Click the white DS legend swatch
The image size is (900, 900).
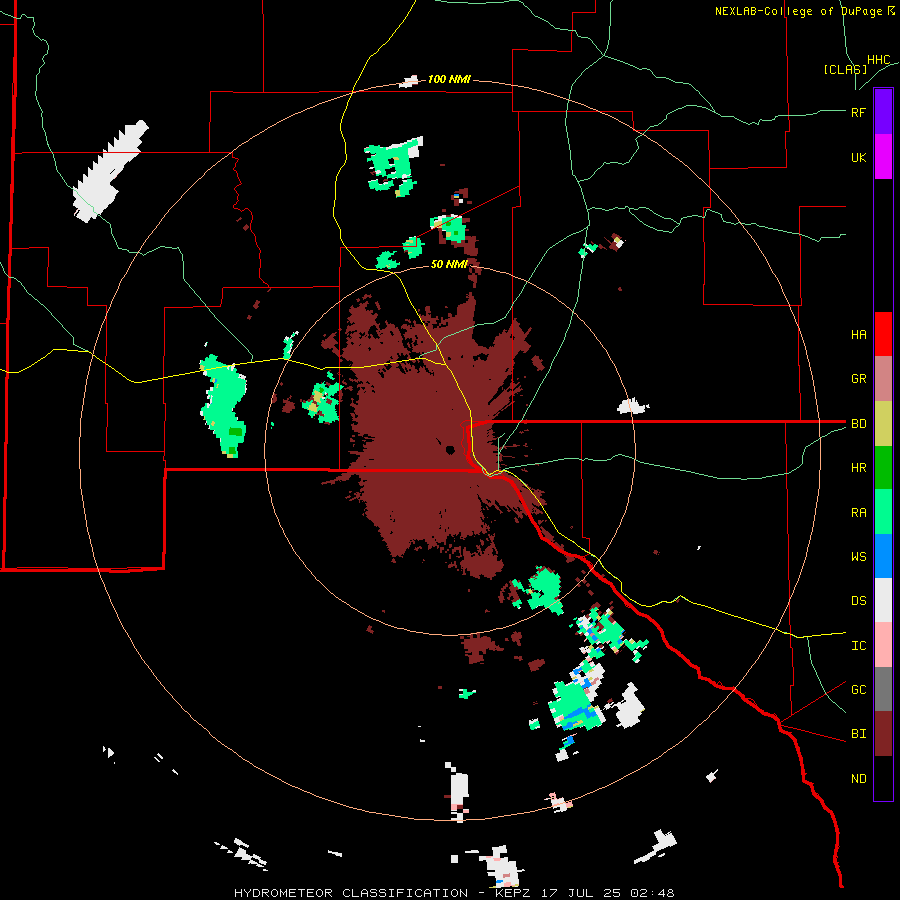pos(883,600)
